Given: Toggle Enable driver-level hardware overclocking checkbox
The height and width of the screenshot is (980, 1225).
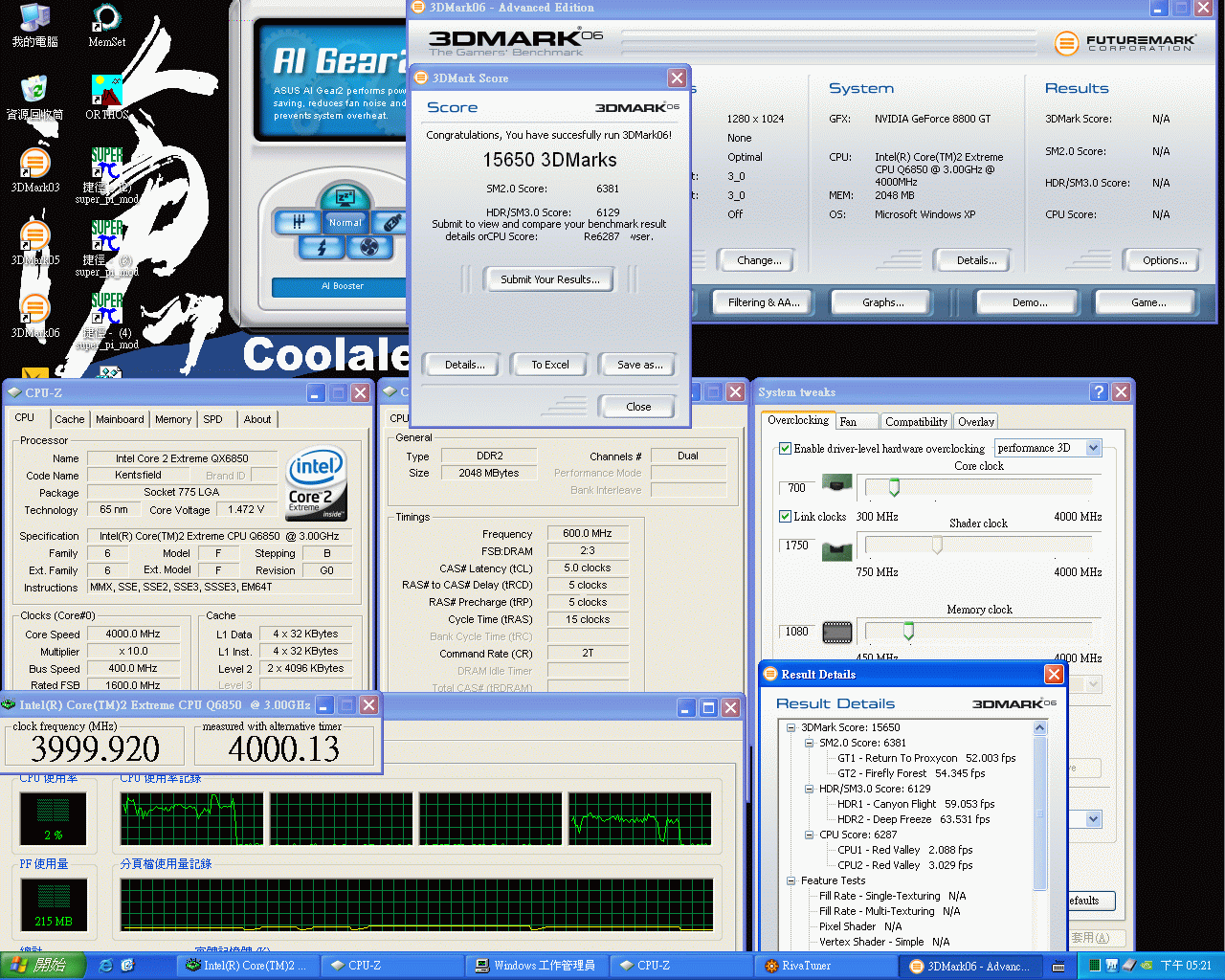Looking at the screenshot, I should coord(785,448).
